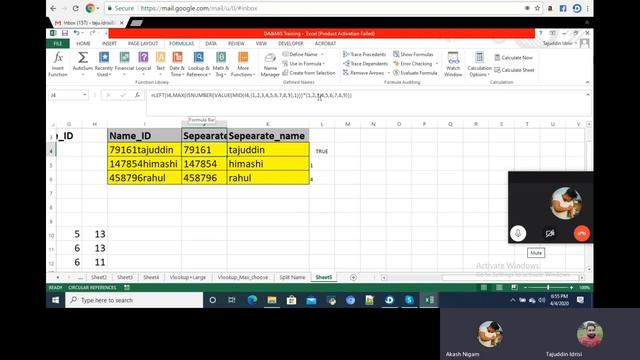Undo the last action in Excel
640x360 pixels.
[76, 33]
